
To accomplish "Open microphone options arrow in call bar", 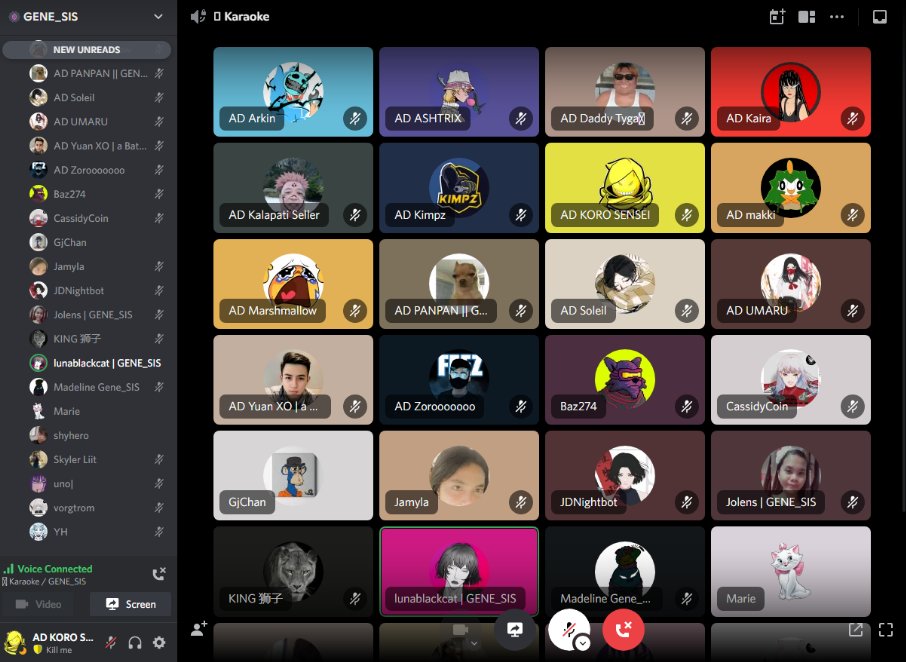I will tap(582, 643).
